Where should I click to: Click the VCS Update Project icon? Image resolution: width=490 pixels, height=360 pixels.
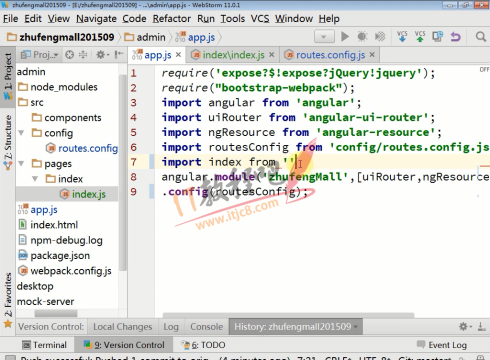tap(402, 36)
